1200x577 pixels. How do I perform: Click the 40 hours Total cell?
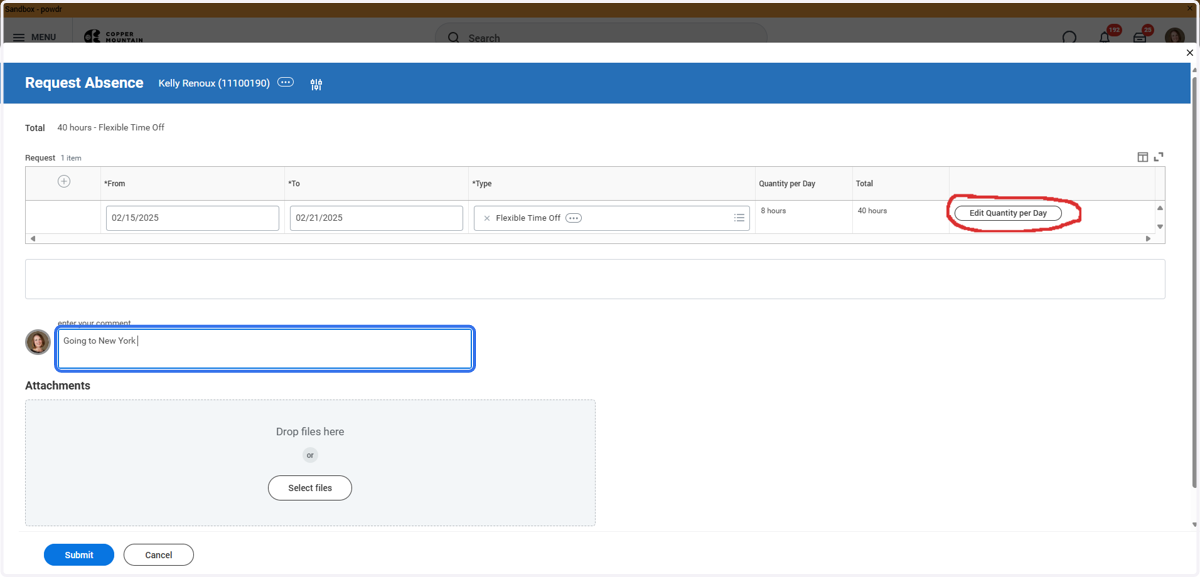900,217
